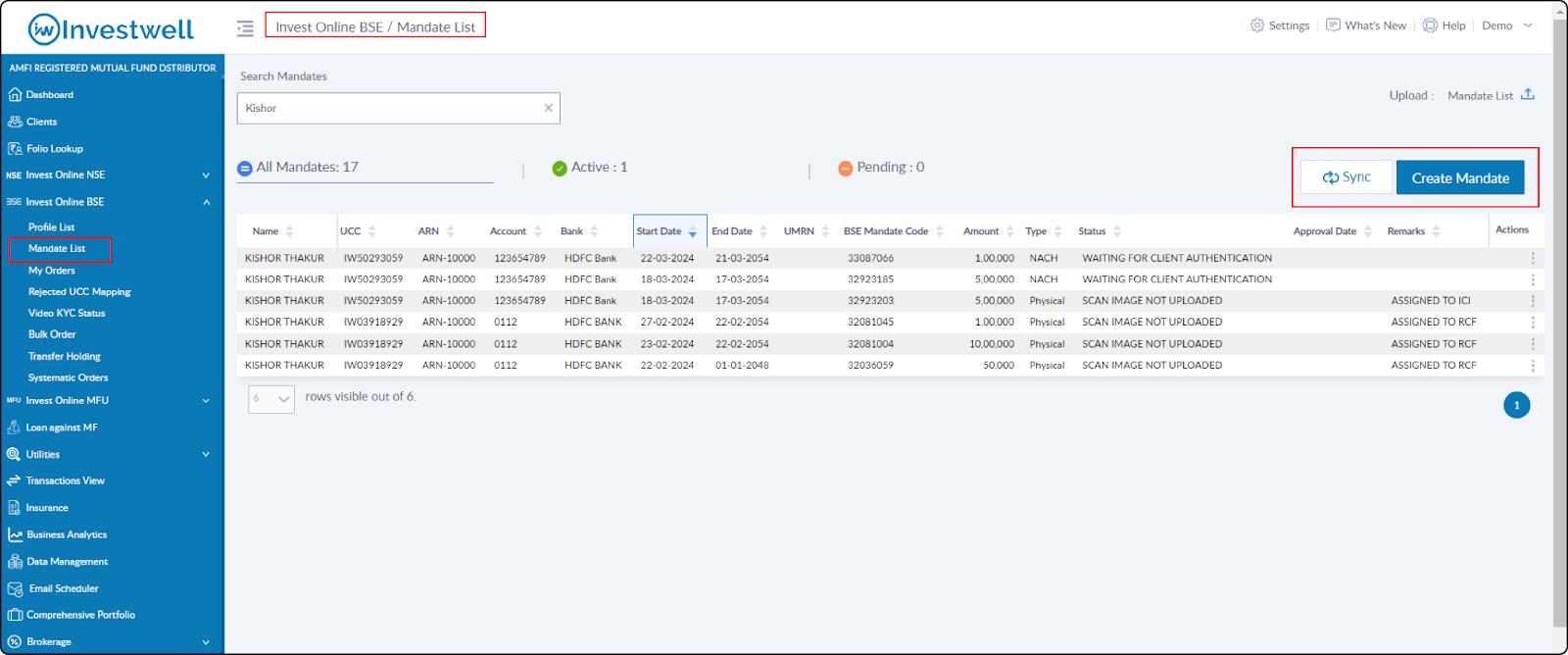
Task: Click the Insurance icon
Action: pos(14,508)
